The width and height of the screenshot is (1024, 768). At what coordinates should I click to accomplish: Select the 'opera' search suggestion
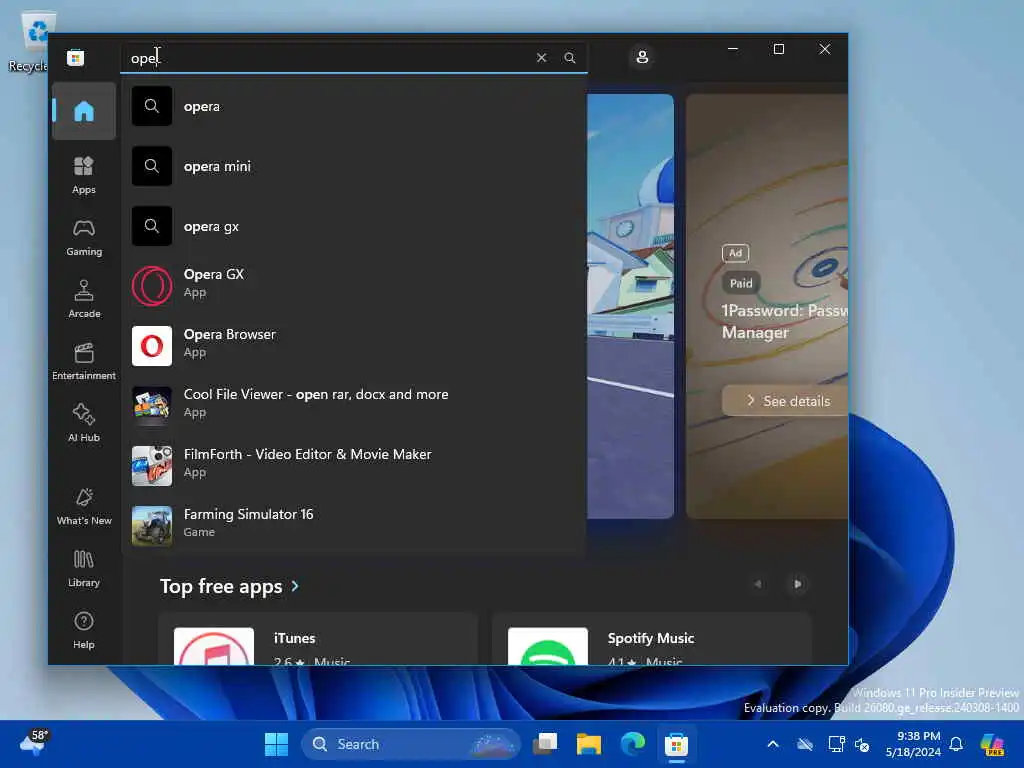[x=354, y=106]
